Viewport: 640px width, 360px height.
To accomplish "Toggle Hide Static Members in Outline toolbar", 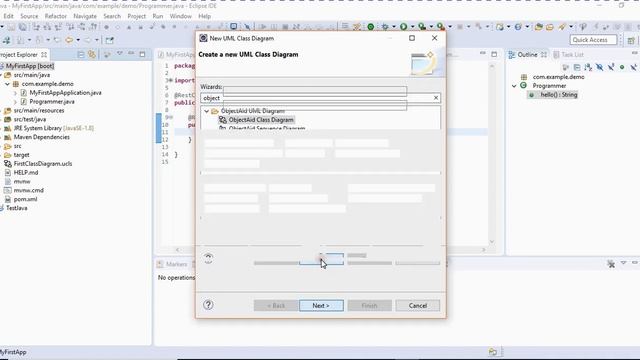I will (611, 67).
